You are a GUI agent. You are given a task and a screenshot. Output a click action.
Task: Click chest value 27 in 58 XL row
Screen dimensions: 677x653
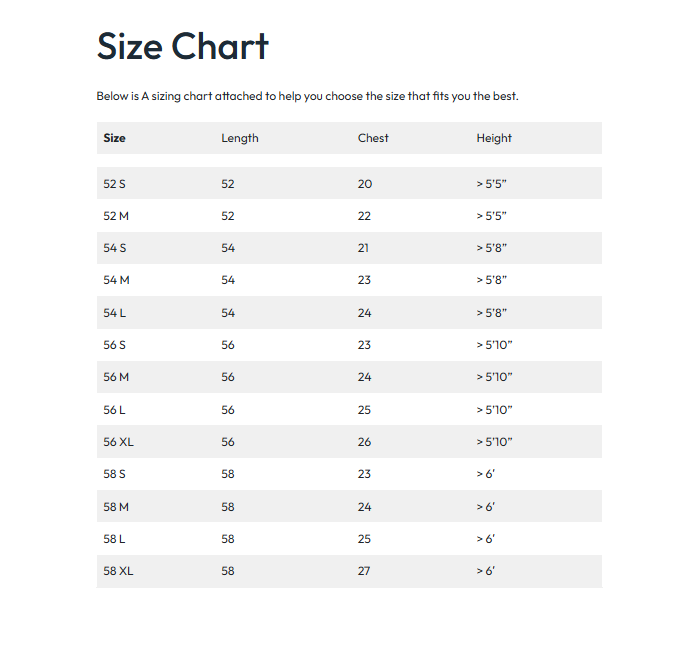(364, 571)
